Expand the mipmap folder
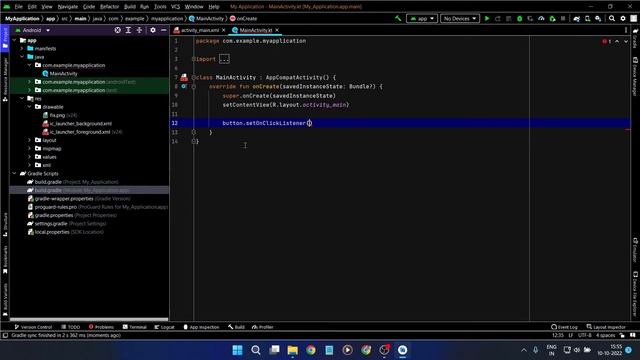The height and width of the screenshot is (360, 640). pyautogui.click(x=29, y=149)
